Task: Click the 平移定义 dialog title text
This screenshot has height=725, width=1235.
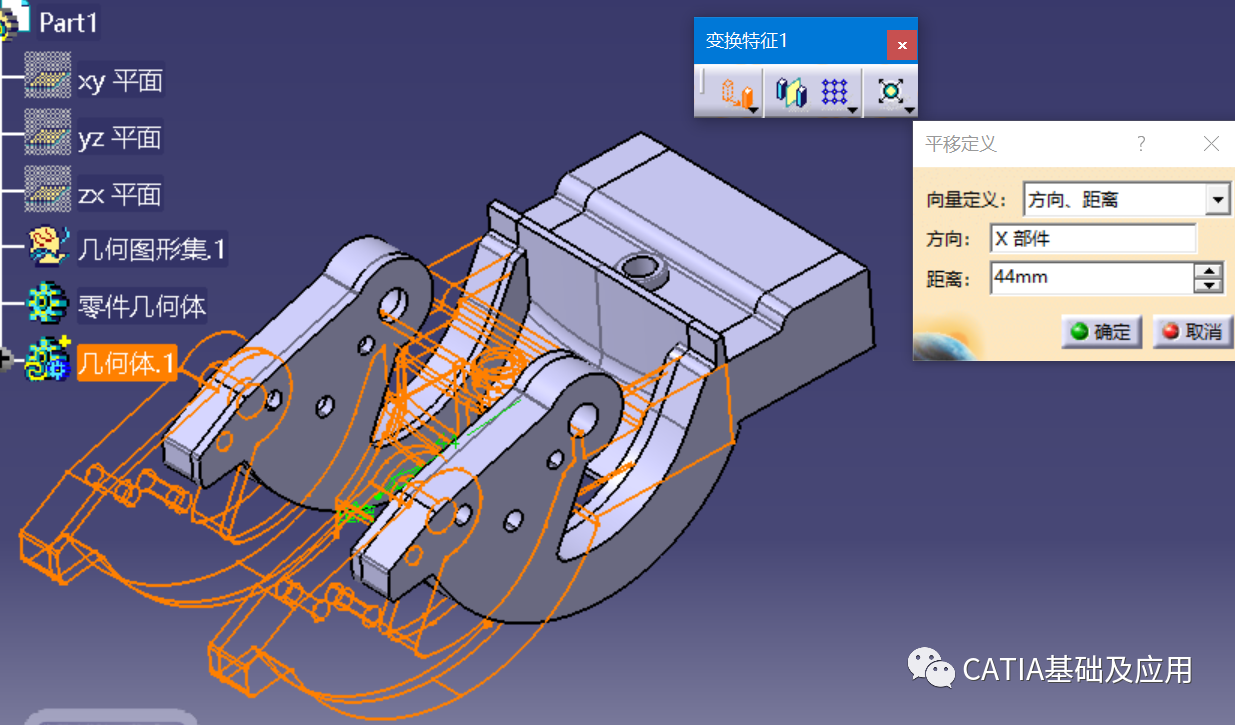Action: (x=961, y=145)
